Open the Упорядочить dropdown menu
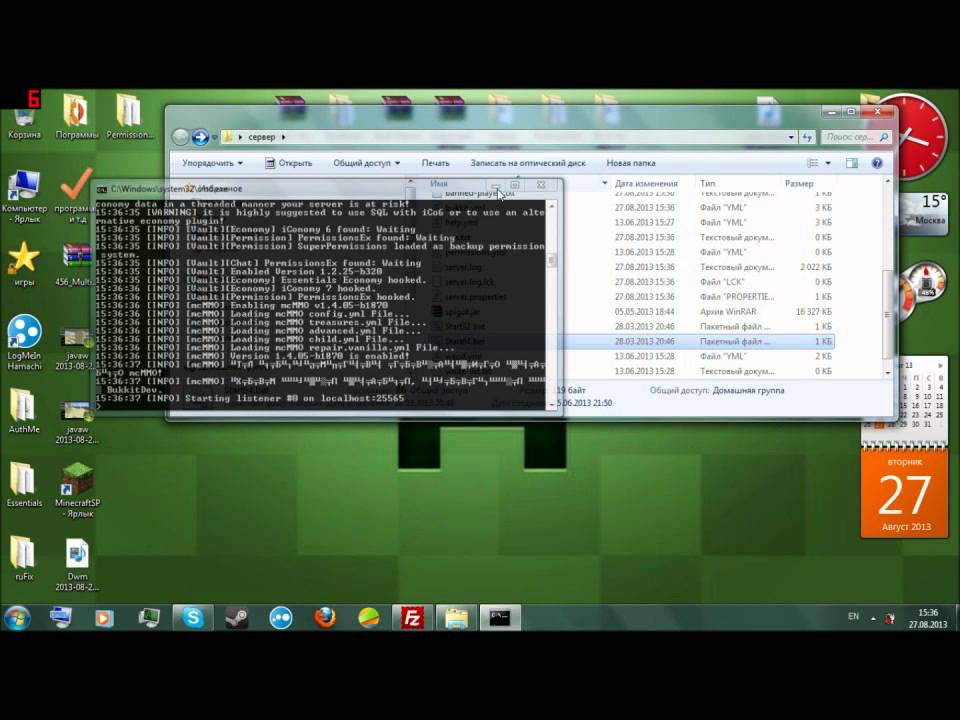The height and width of the screenshot is (720, 960). (x=212, y=163)
